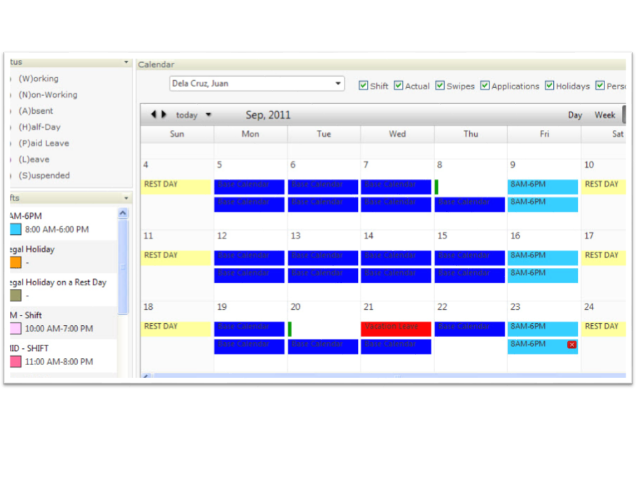Pick the pink 10:00 AM-7:00 PM shift swatch

15,328
